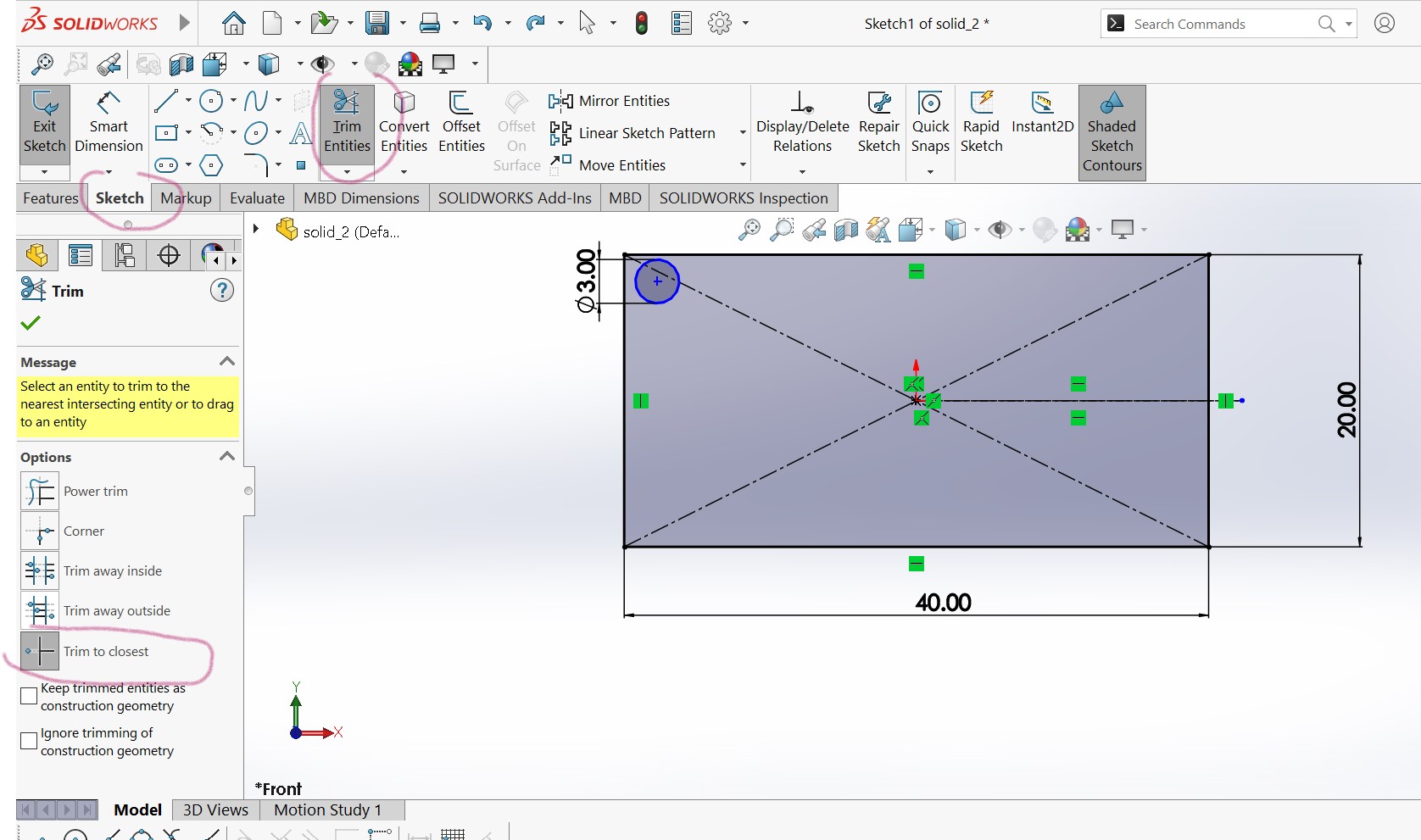This screenshot has width=1421, height=840.
Task: Switch to MBD Dimensions tab
Action: pyautogui.click(x=361, y=198)
